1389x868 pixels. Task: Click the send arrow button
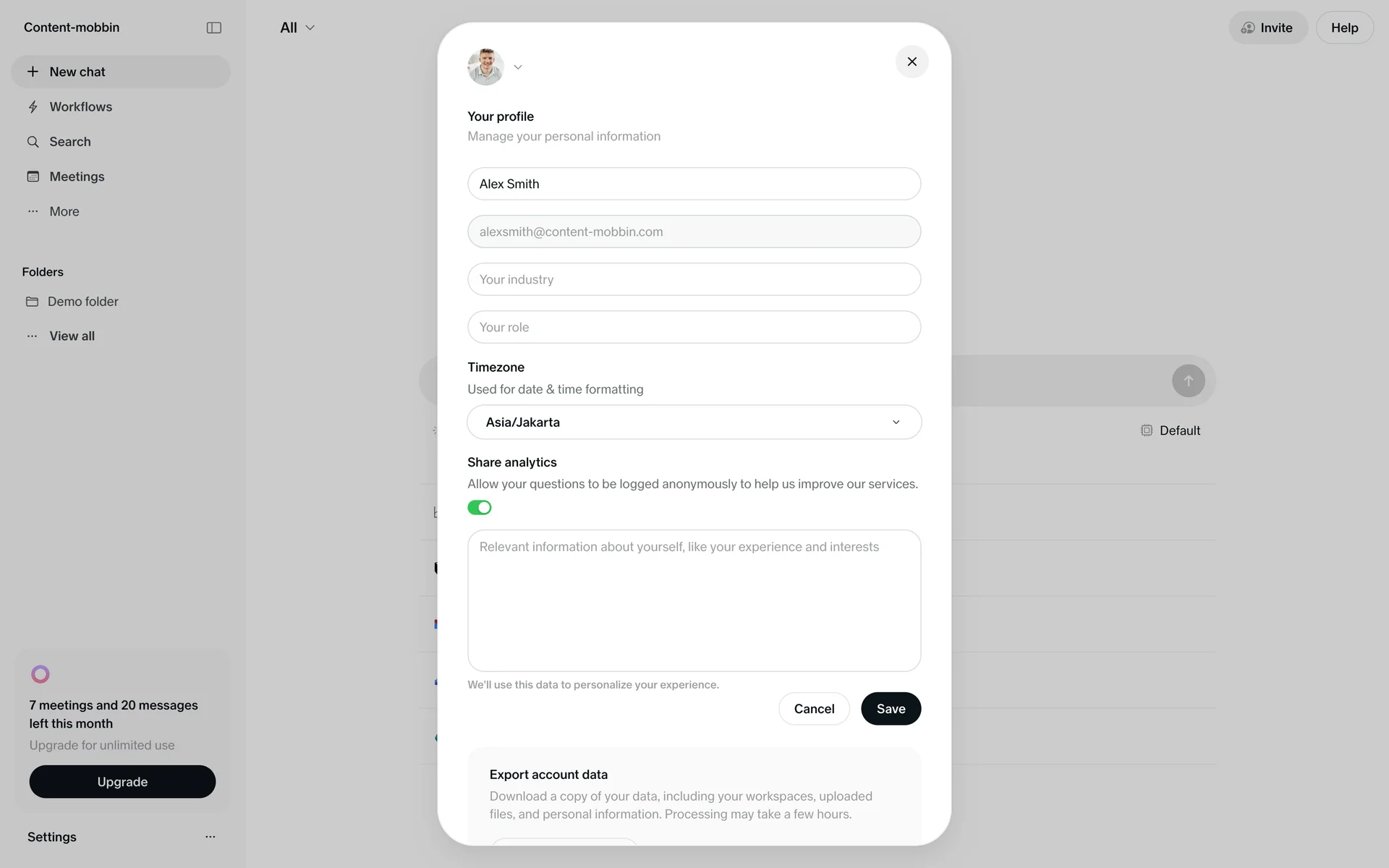coord(1188,380)
